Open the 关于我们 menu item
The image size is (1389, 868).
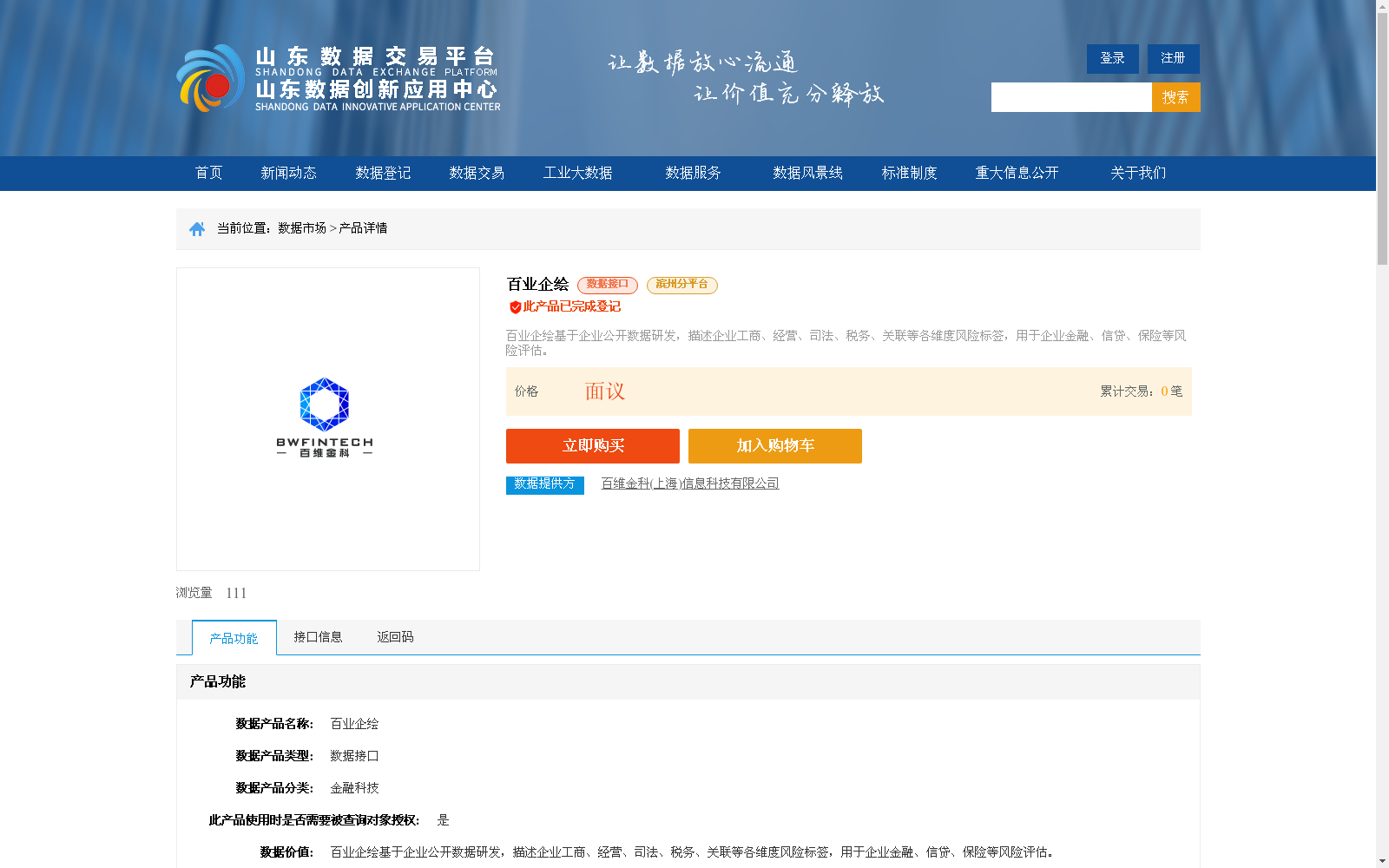click(1138, 173)
